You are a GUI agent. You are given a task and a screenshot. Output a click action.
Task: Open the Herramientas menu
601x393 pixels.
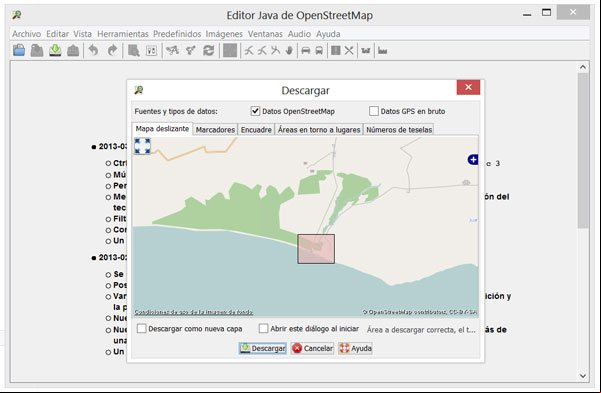[123, 34]
